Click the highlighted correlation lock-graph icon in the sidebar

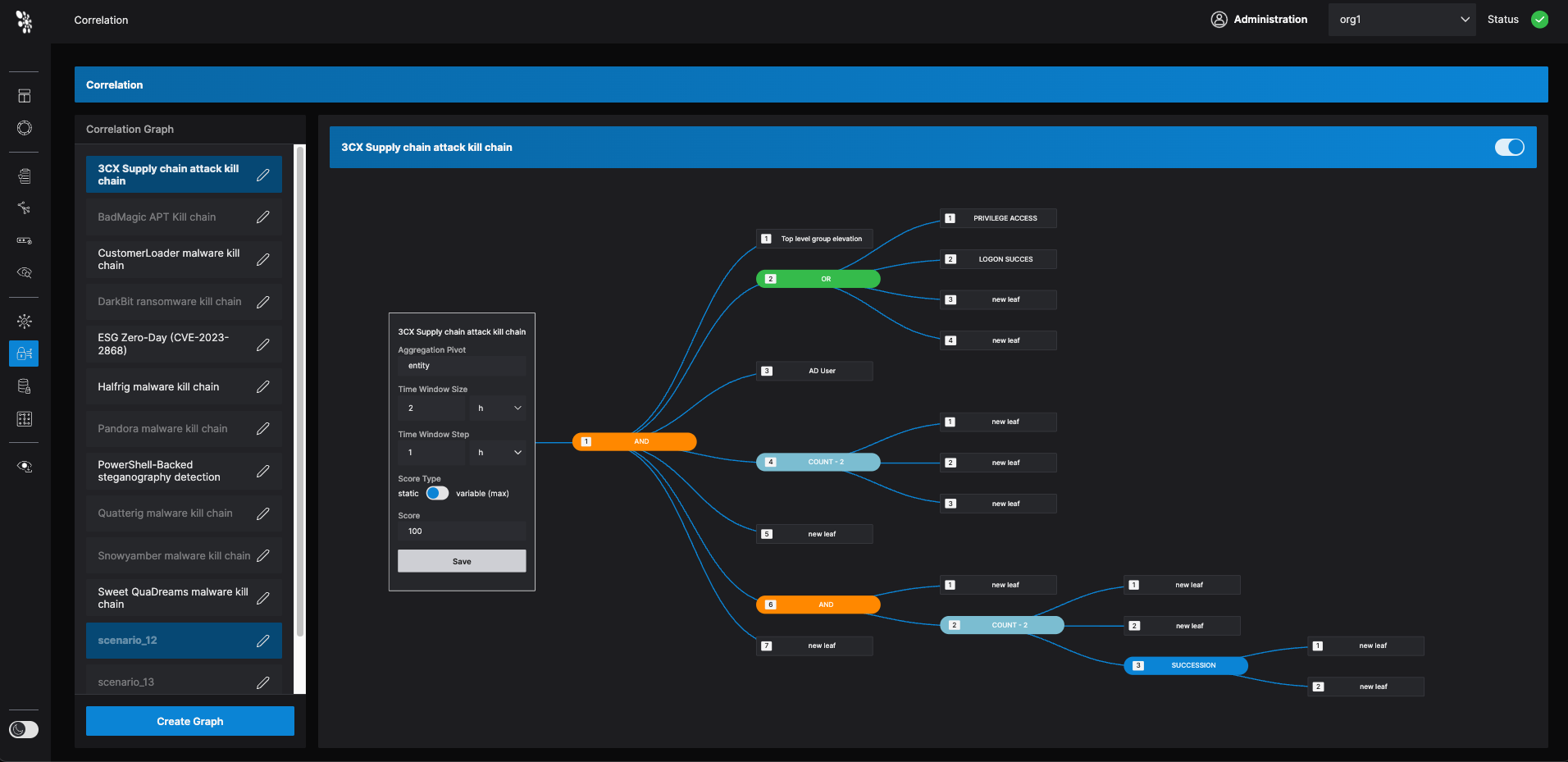pos(24,354)
